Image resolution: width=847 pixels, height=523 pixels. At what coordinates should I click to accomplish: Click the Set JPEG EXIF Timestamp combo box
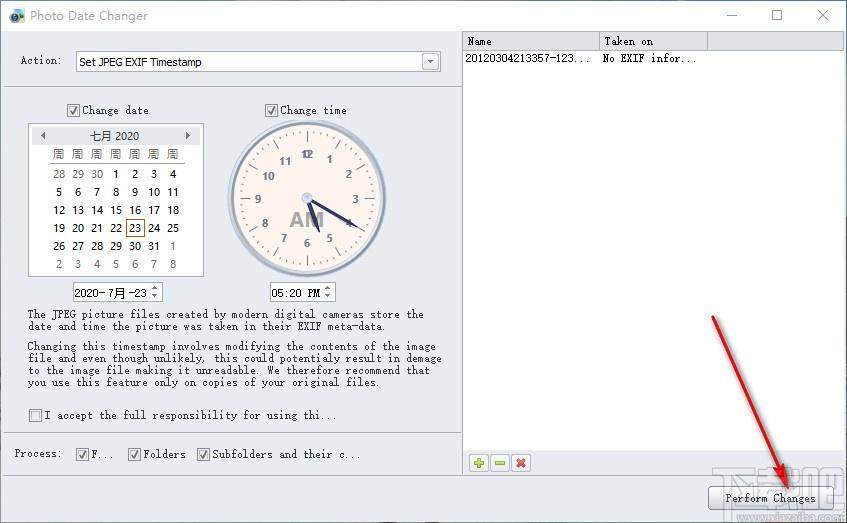point(258,62)
